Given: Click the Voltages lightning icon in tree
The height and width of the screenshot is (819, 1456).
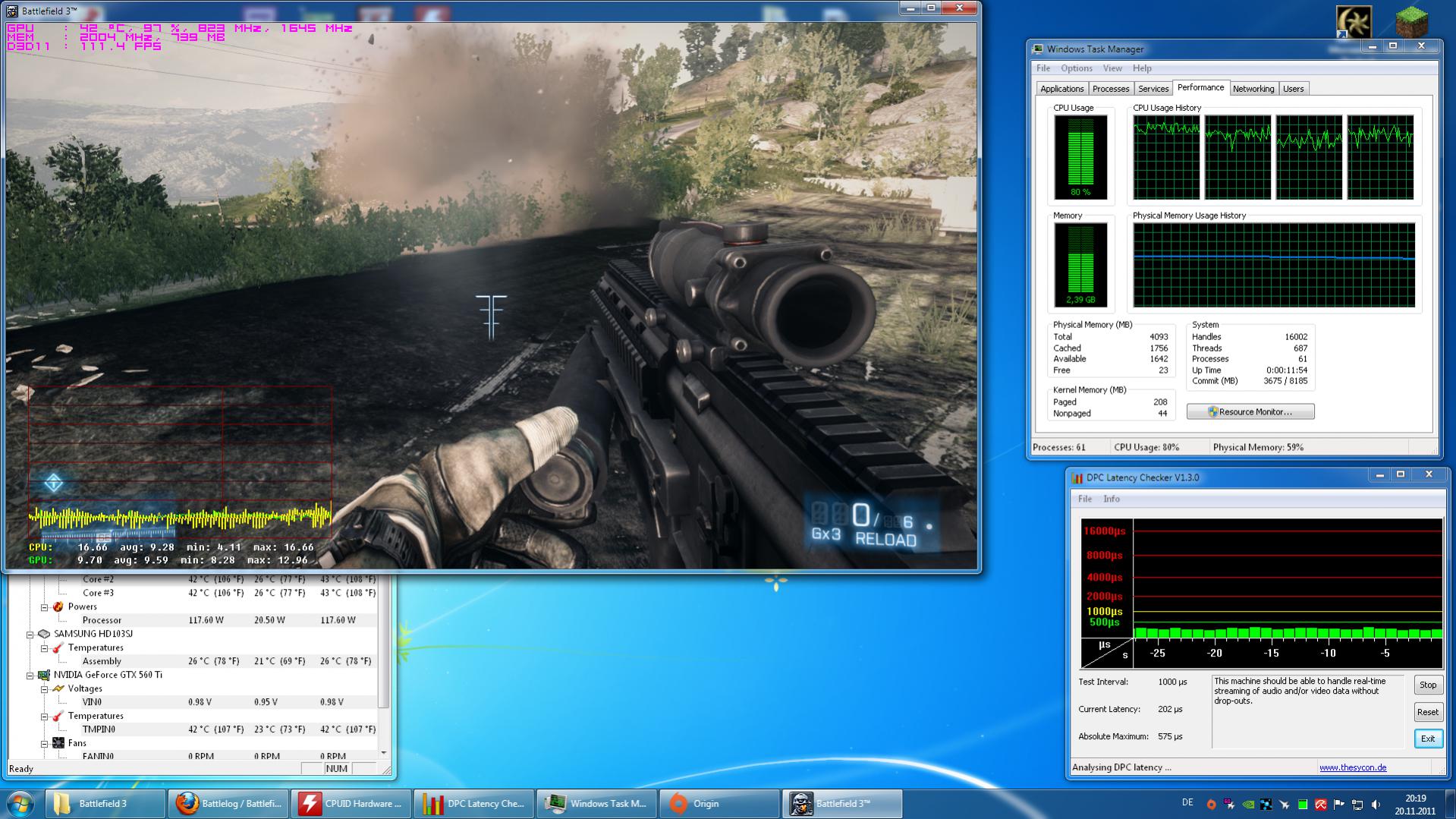Looking at the screenshot, I should (58, 688).
